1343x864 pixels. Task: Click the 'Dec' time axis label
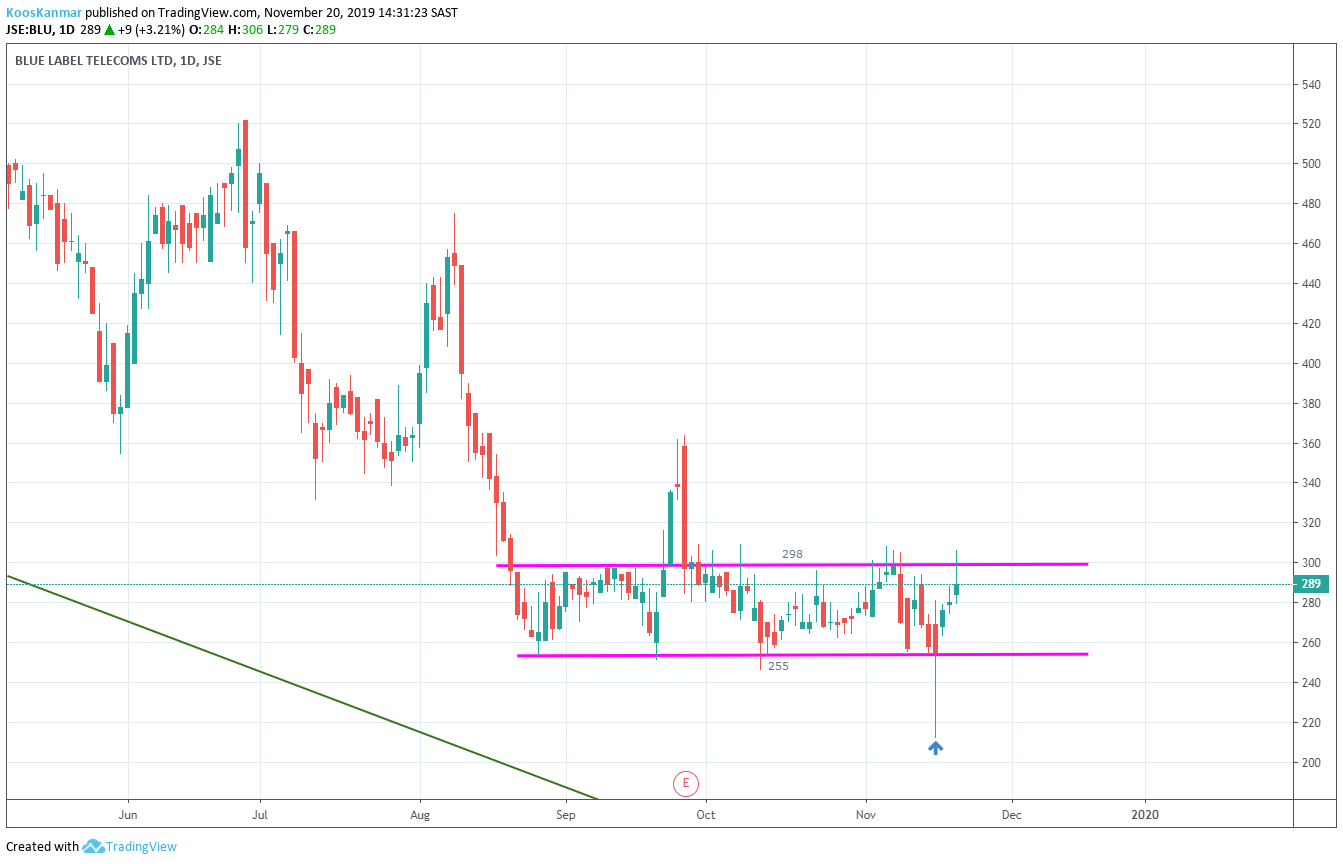click(1011, 815)
